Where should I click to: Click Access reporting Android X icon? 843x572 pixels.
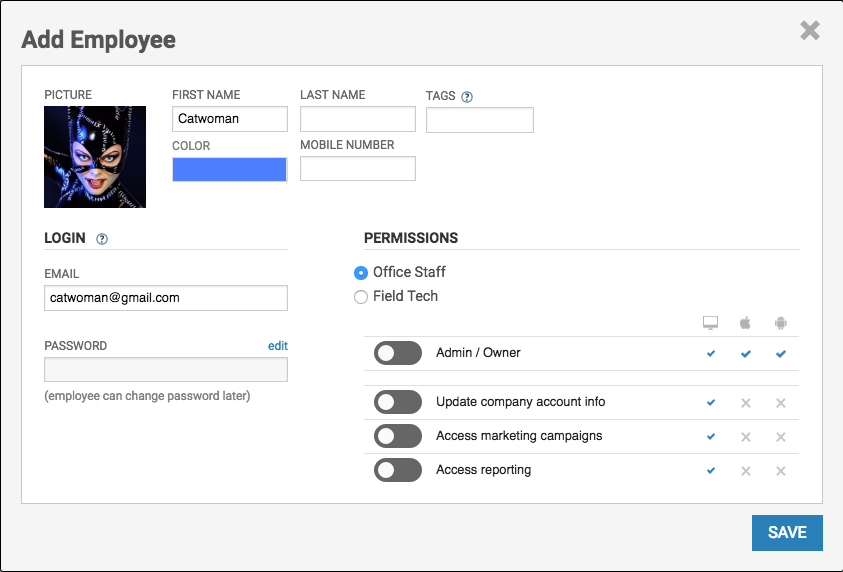point(781,471)
